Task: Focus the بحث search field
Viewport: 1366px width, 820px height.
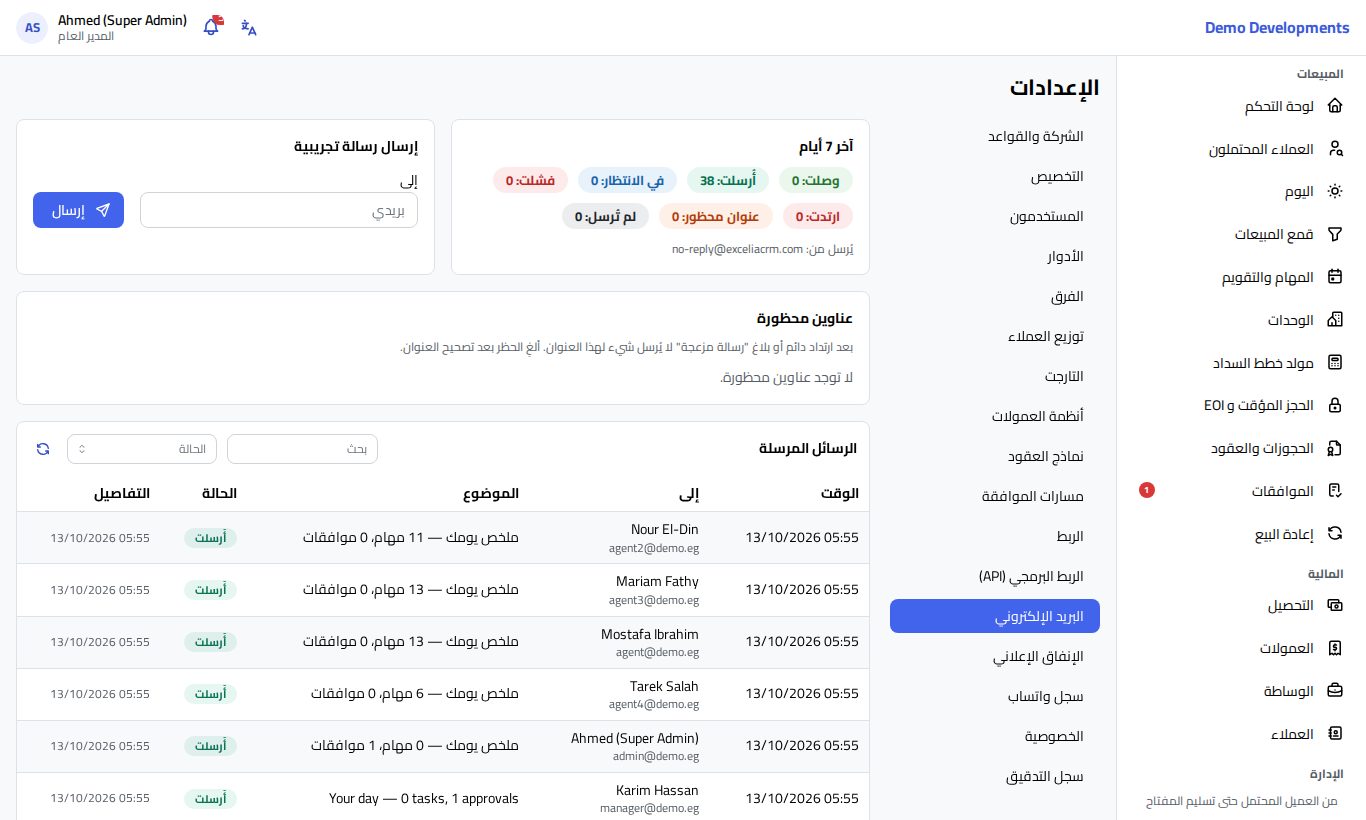Action: (x=302, y=449)
